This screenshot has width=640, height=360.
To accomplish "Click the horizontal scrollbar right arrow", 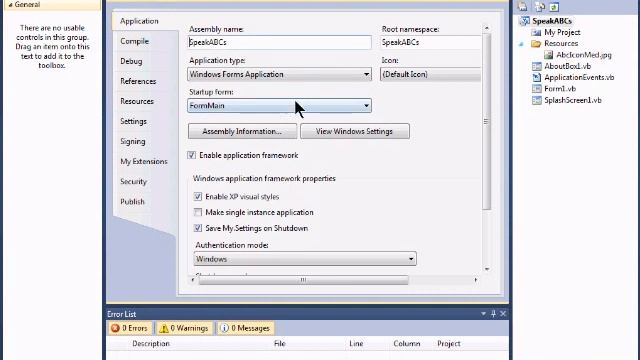I will [x=476, y=280].
